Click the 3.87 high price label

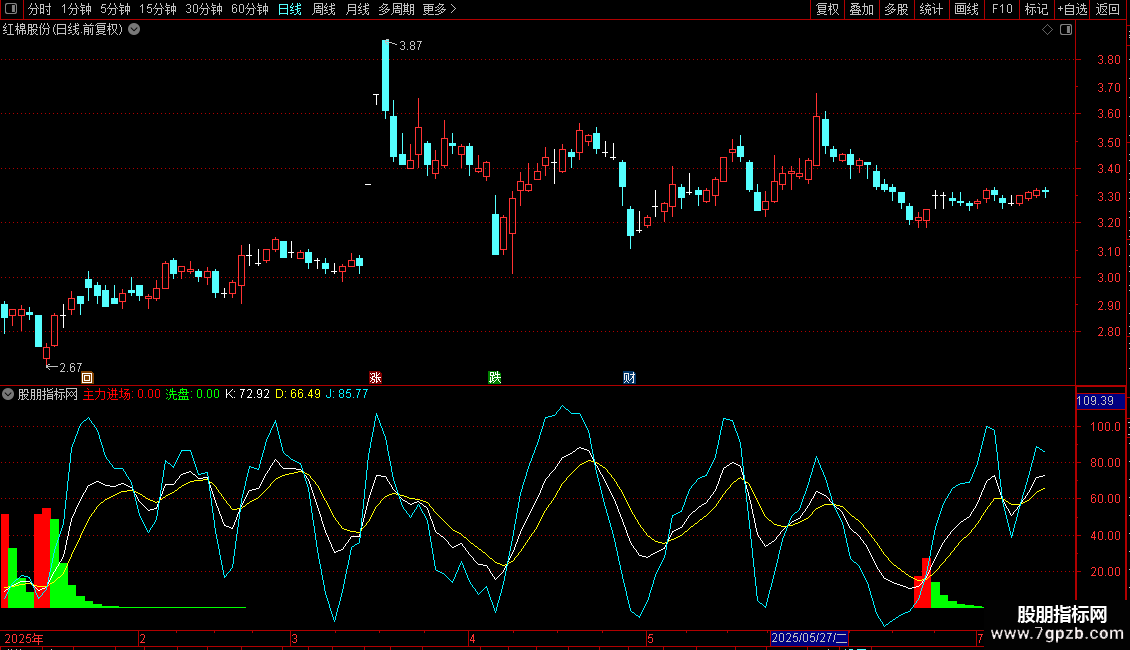coord(411,45)
